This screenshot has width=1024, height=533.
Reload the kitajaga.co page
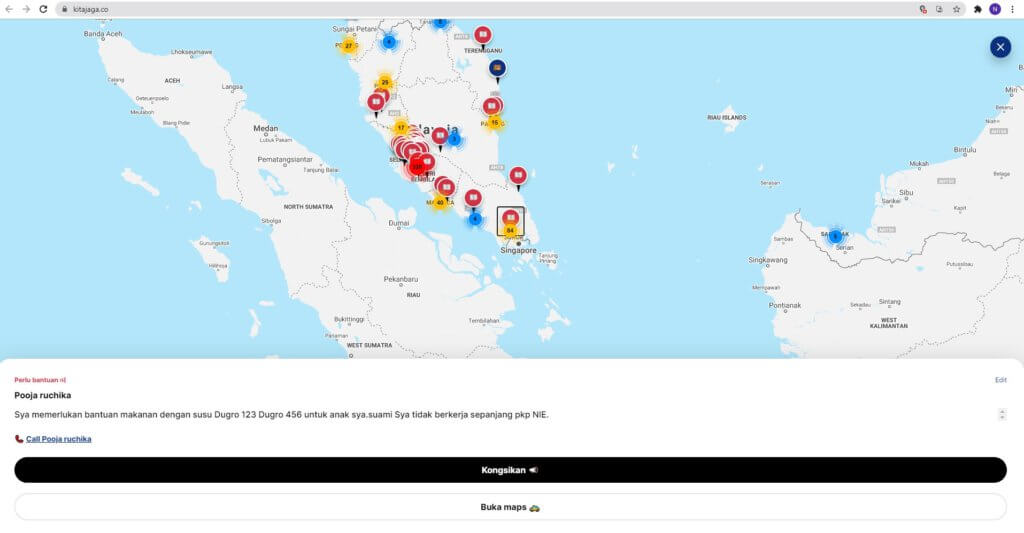pyautogui.click(x=43, y=9)
